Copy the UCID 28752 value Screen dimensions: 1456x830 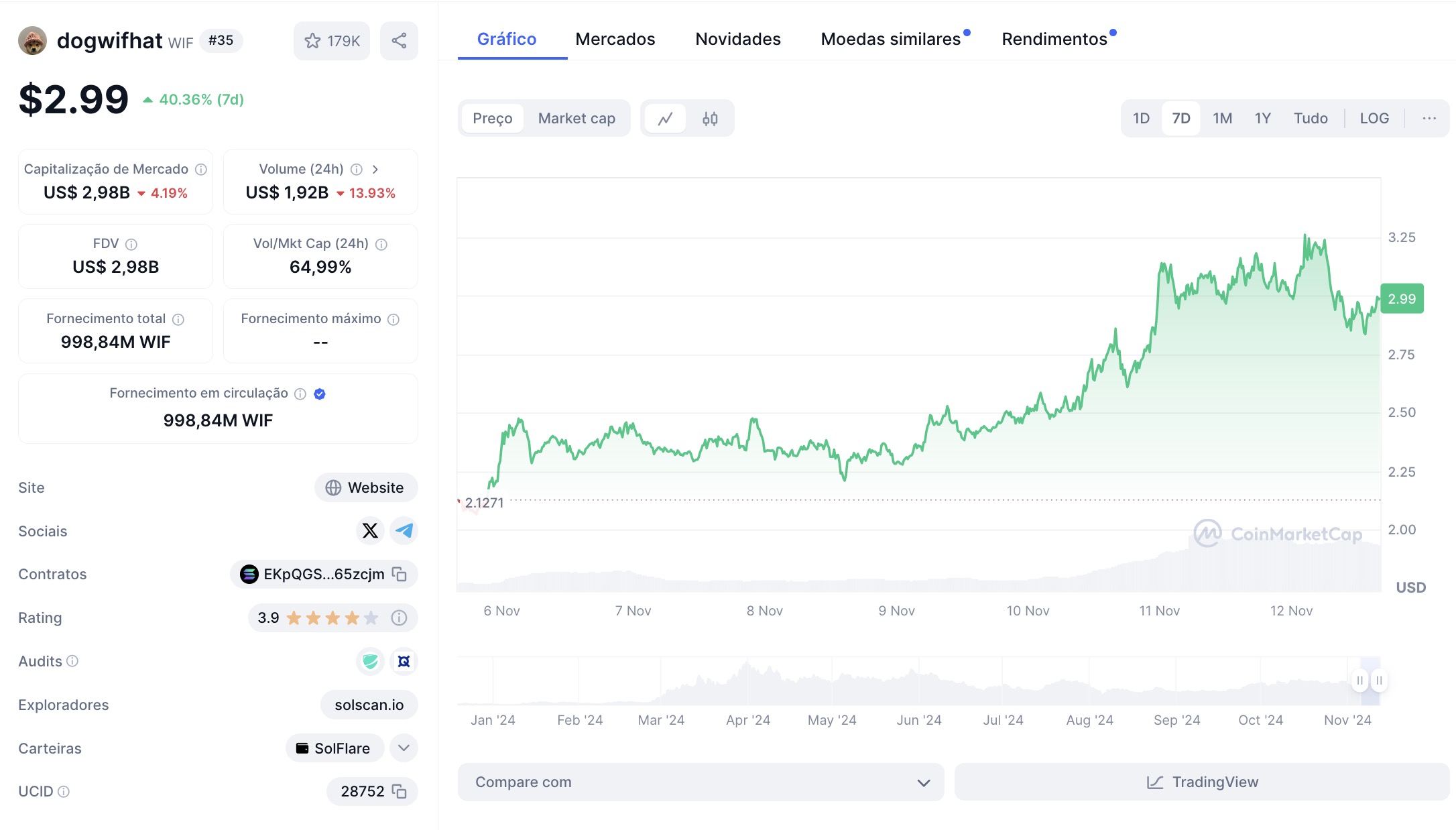pyautogui.click(x=400, y=791)
